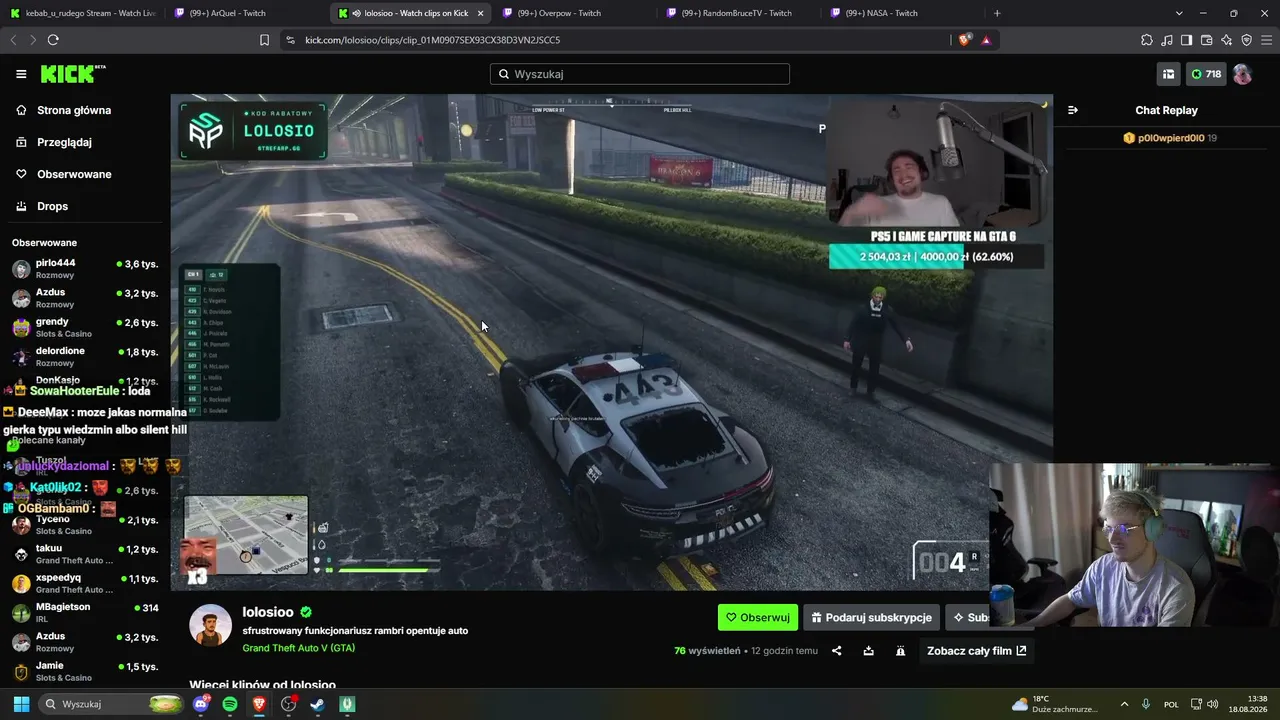Open the lolosioo channel avatar
The height and width of the screenshot is (720, 1280).
pyautogui.click(x=211, y=625)
